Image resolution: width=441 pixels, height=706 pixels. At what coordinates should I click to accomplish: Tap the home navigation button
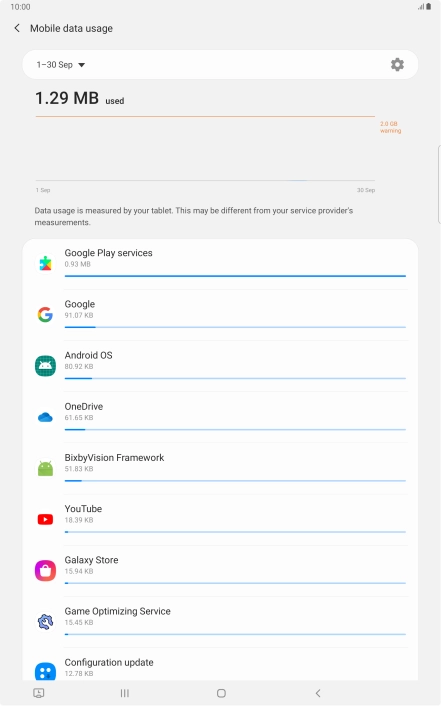(x=221, y=693)
